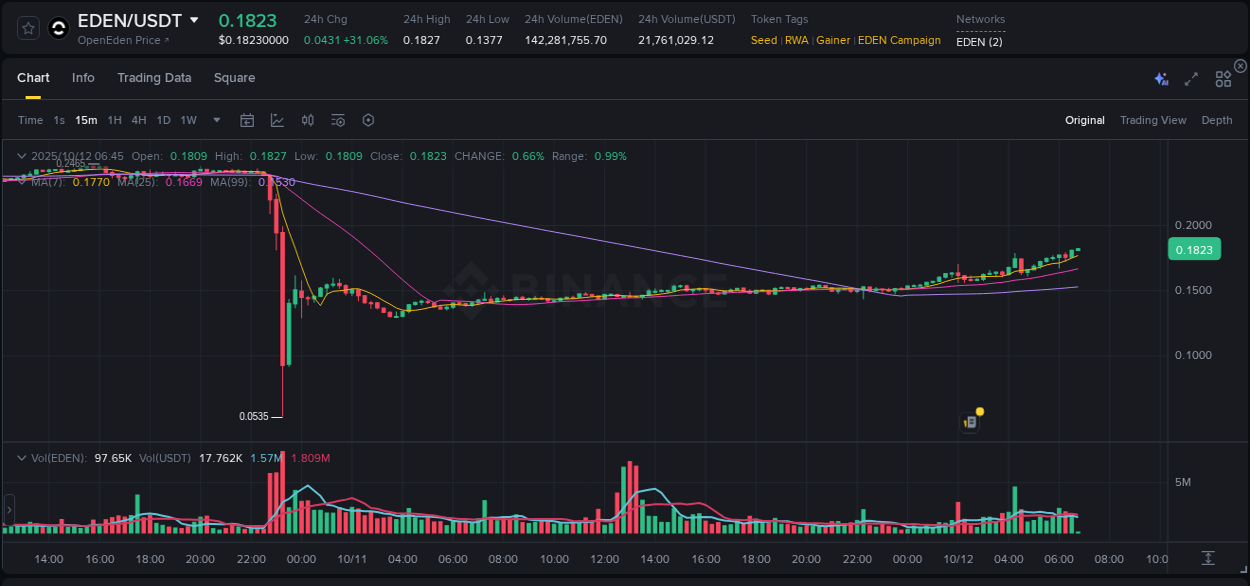Open the calendar date-jump tool
This screenshot has width=1250, height=586.
click(247, 120)
